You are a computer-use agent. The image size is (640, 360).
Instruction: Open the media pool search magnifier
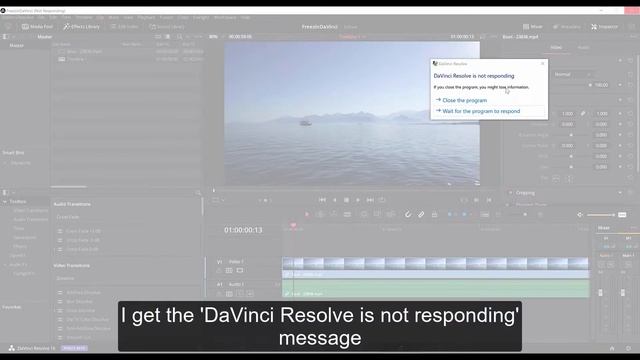[x=180, y=37]
